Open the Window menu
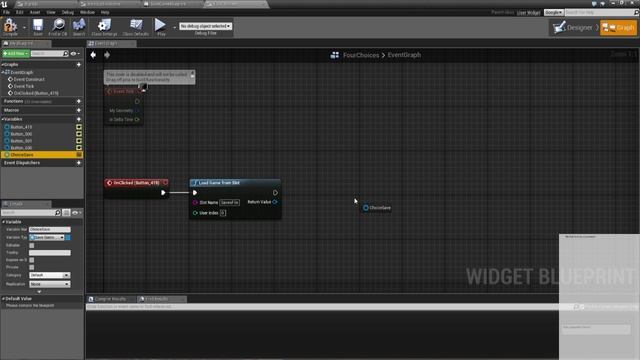This screenshot has width=640, height=360. pyautogui.click(x=87, y=12)
